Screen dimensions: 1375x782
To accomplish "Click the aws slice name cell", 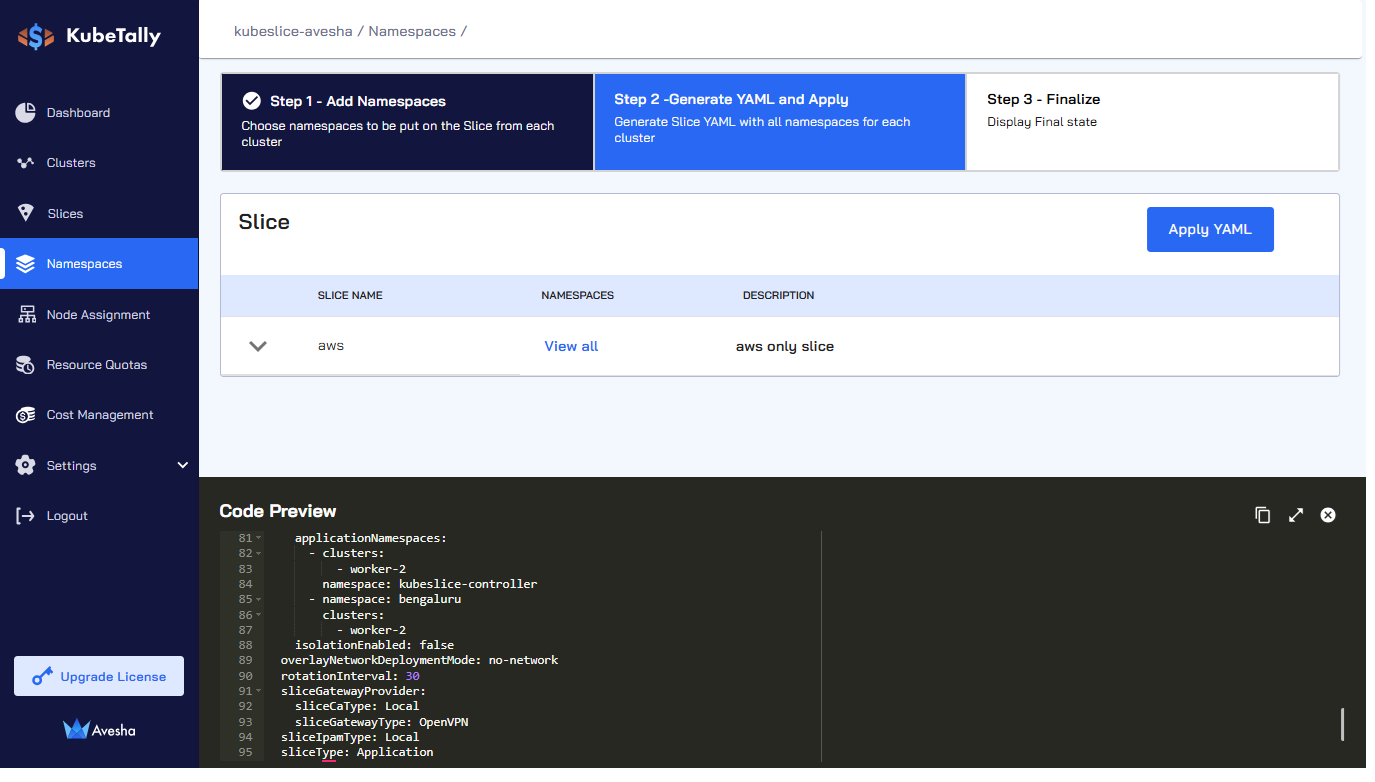I will pyautogui.click(x=331, y=346).
